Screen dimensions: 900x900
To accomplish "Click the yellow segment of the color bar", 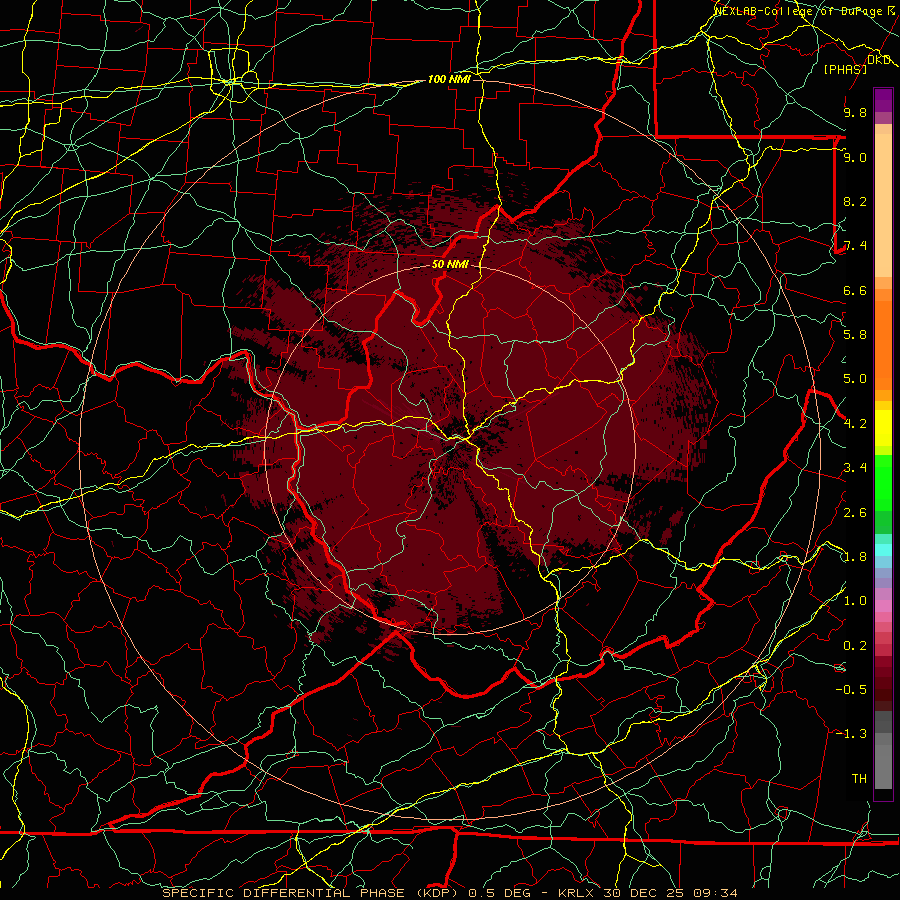I will 883,428.
